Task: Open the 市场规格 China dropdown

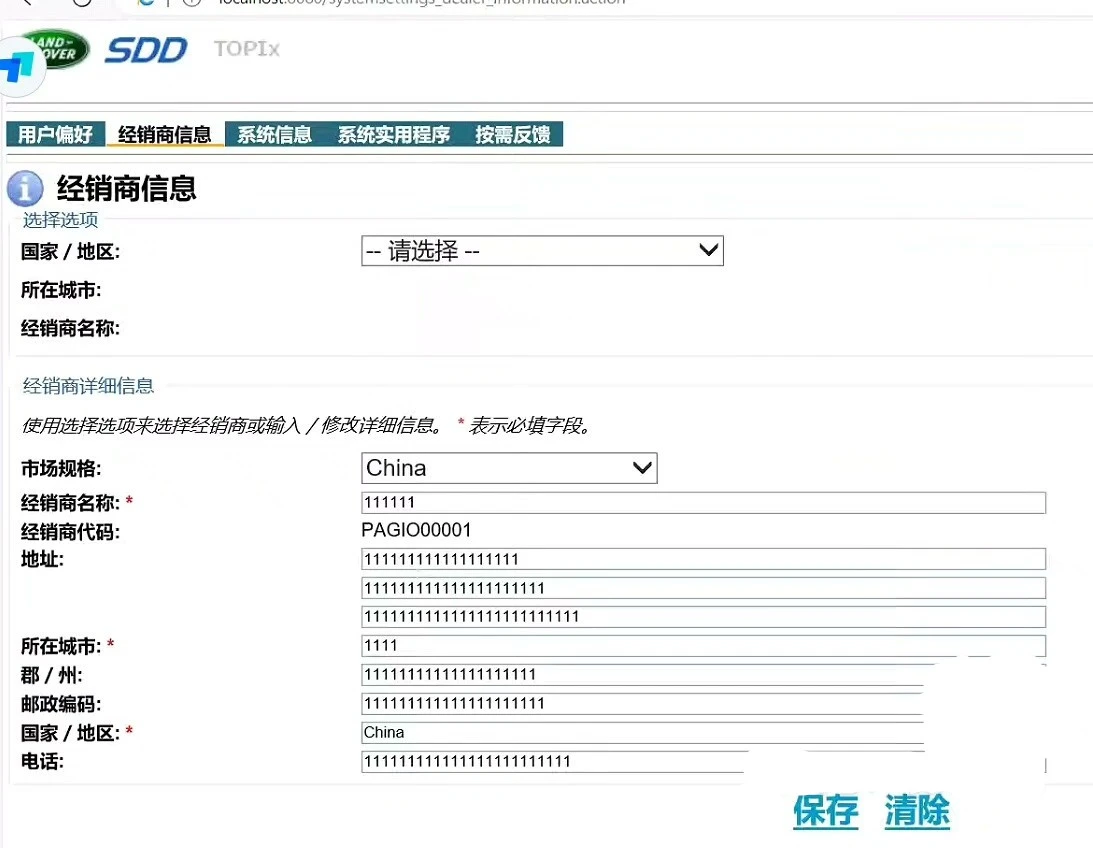Action: click(x=508, y=467)
